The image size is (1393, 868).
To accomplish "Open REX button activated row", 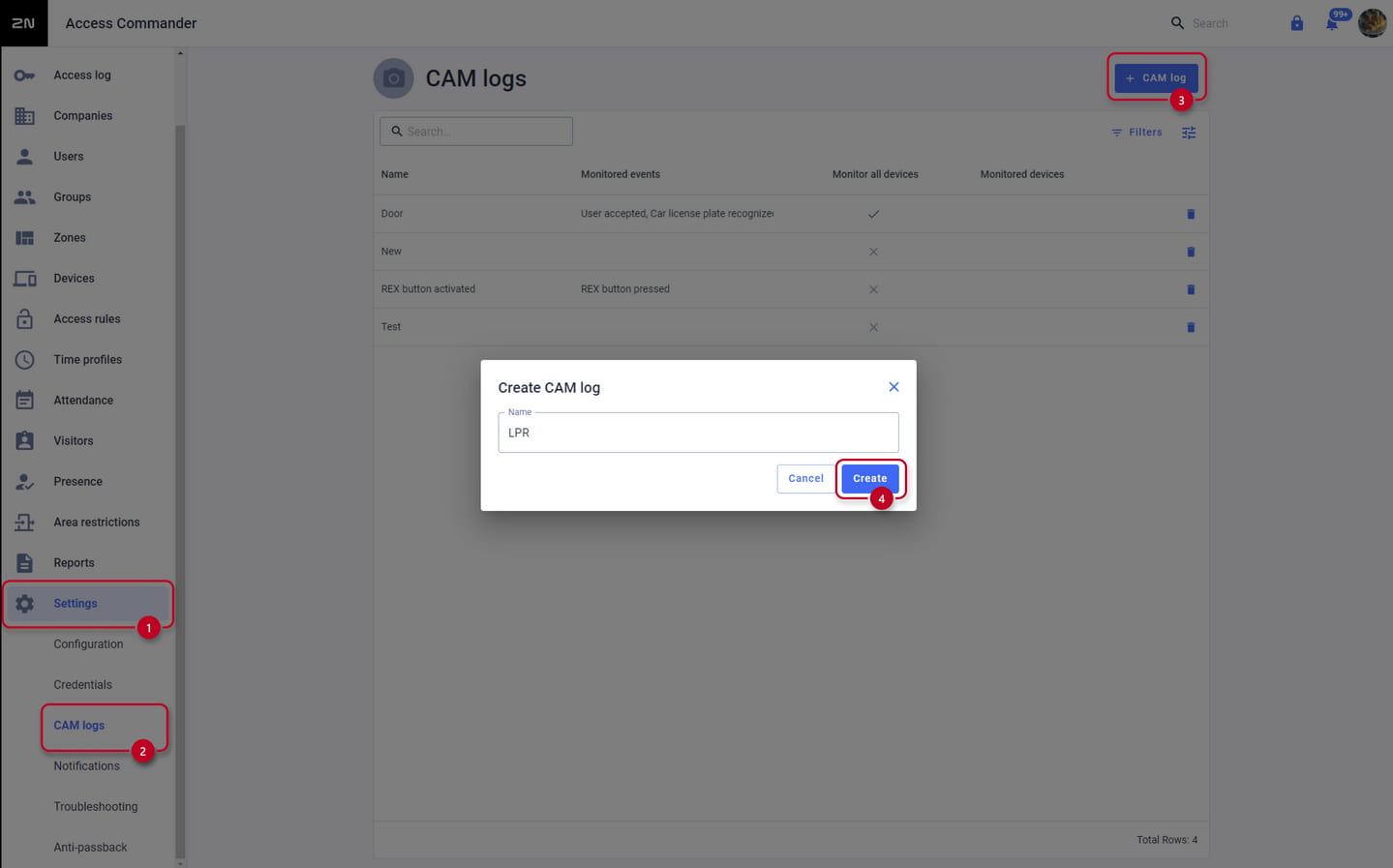I will pyautogui.click(x=791, y=289).
